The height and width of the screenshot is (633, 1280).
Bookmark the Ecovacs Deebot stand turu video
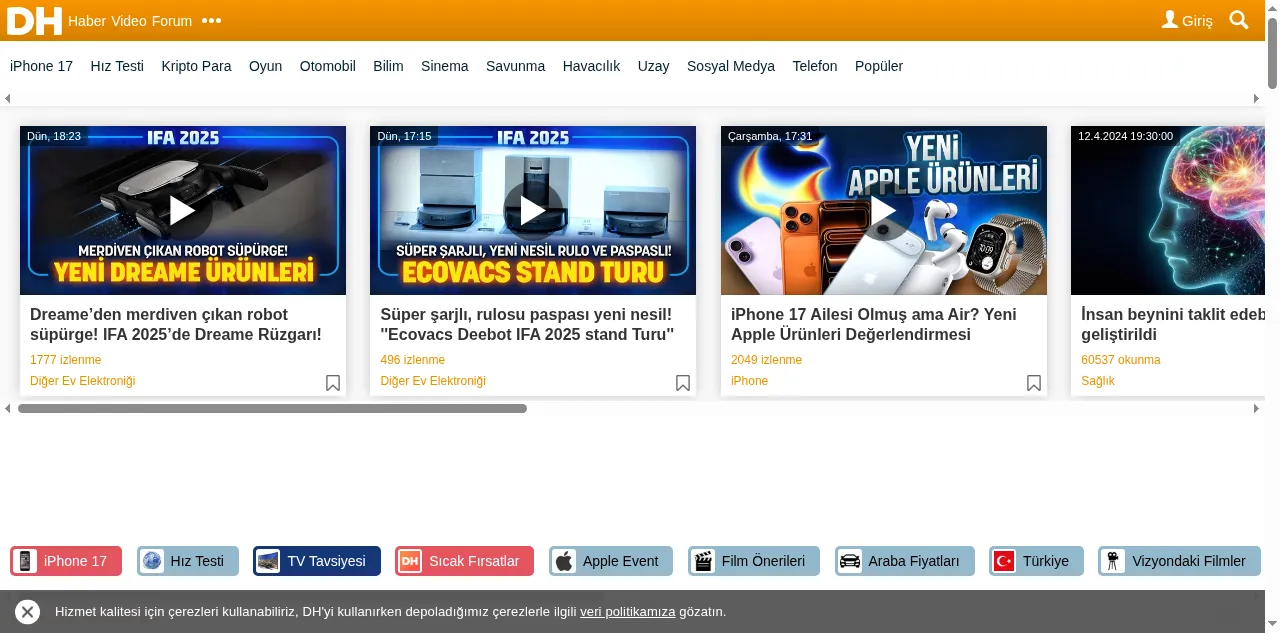(x=683, y=383)
